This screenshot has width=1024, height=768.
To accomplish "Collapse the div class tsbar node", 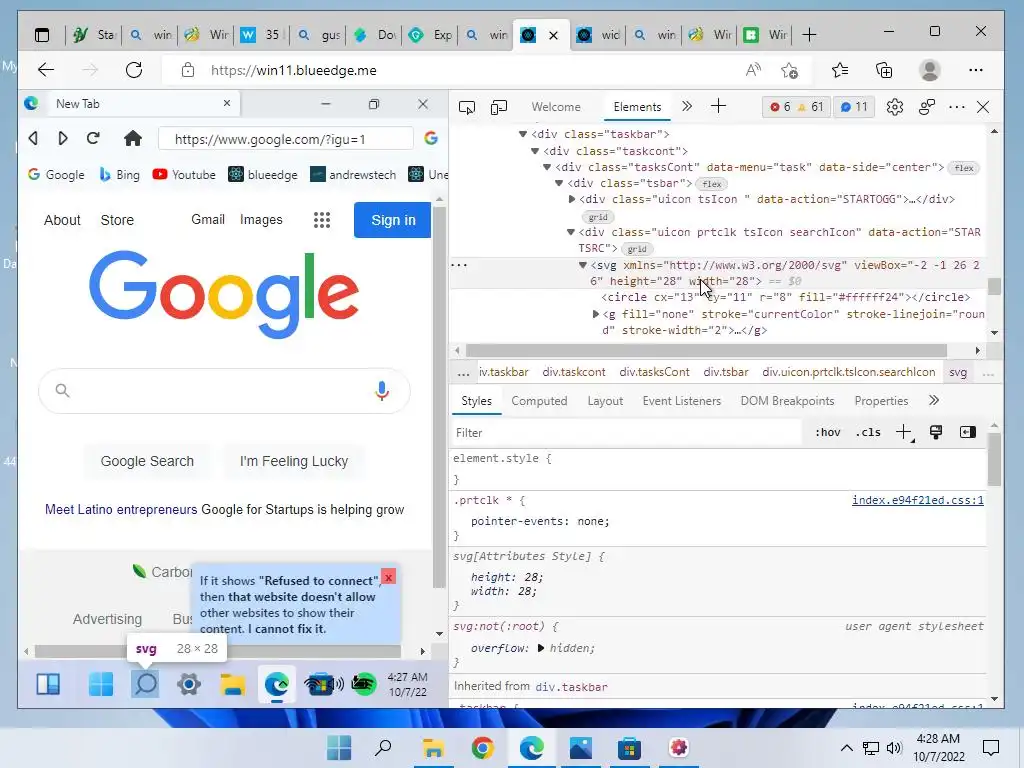I will coord(559,184).
